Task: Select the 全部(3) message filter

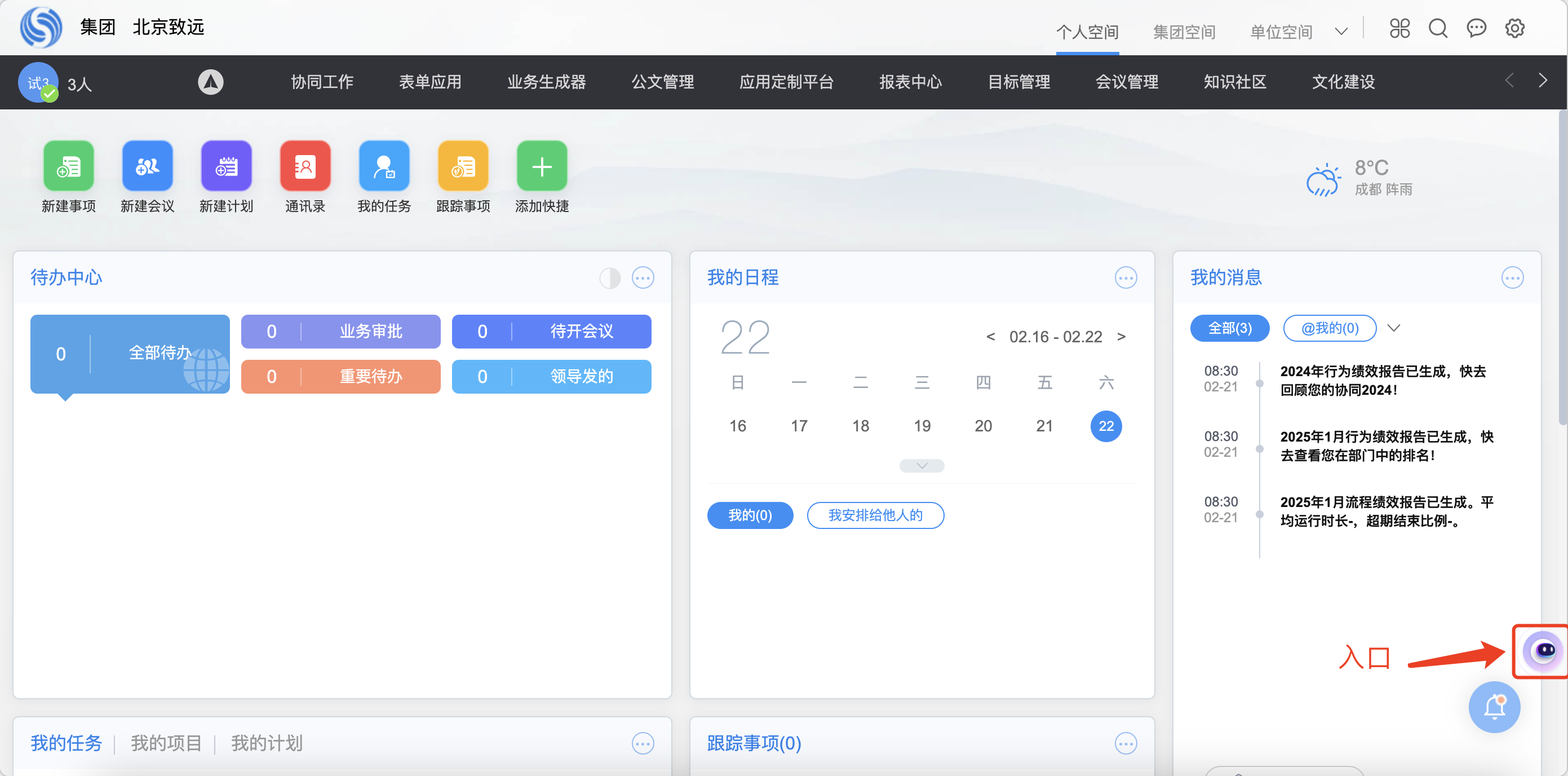Action: tap(1230, 328)
